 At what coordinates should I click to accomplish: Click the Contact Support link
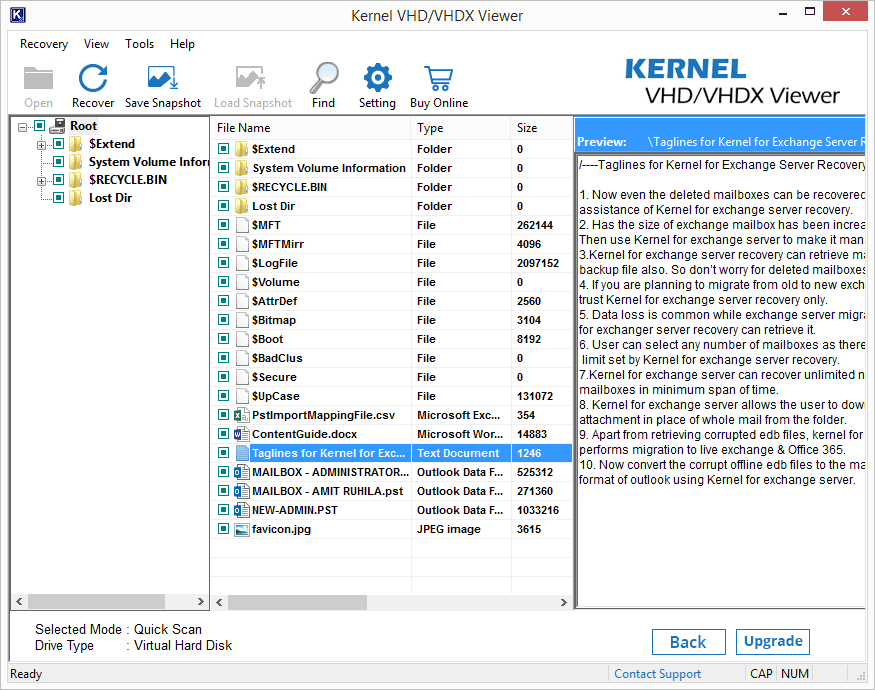657,674
